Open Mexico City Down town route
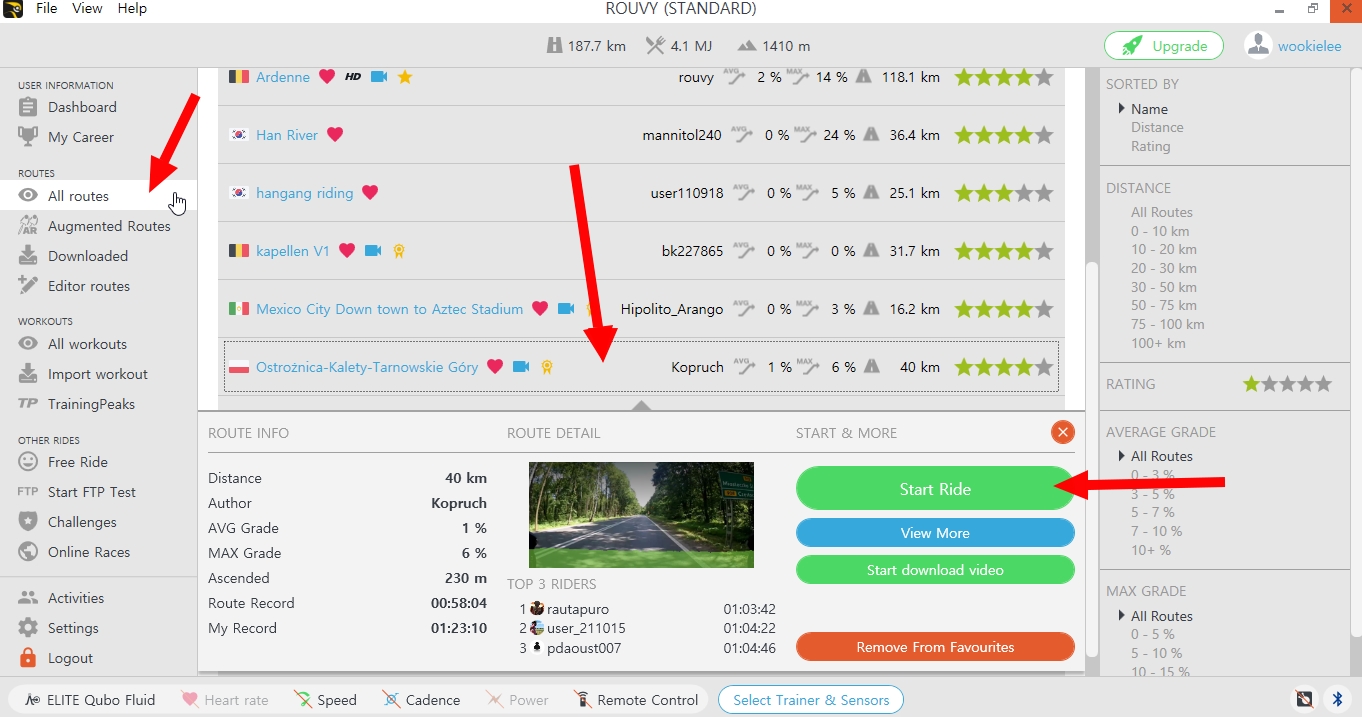 tap(390, 309)
